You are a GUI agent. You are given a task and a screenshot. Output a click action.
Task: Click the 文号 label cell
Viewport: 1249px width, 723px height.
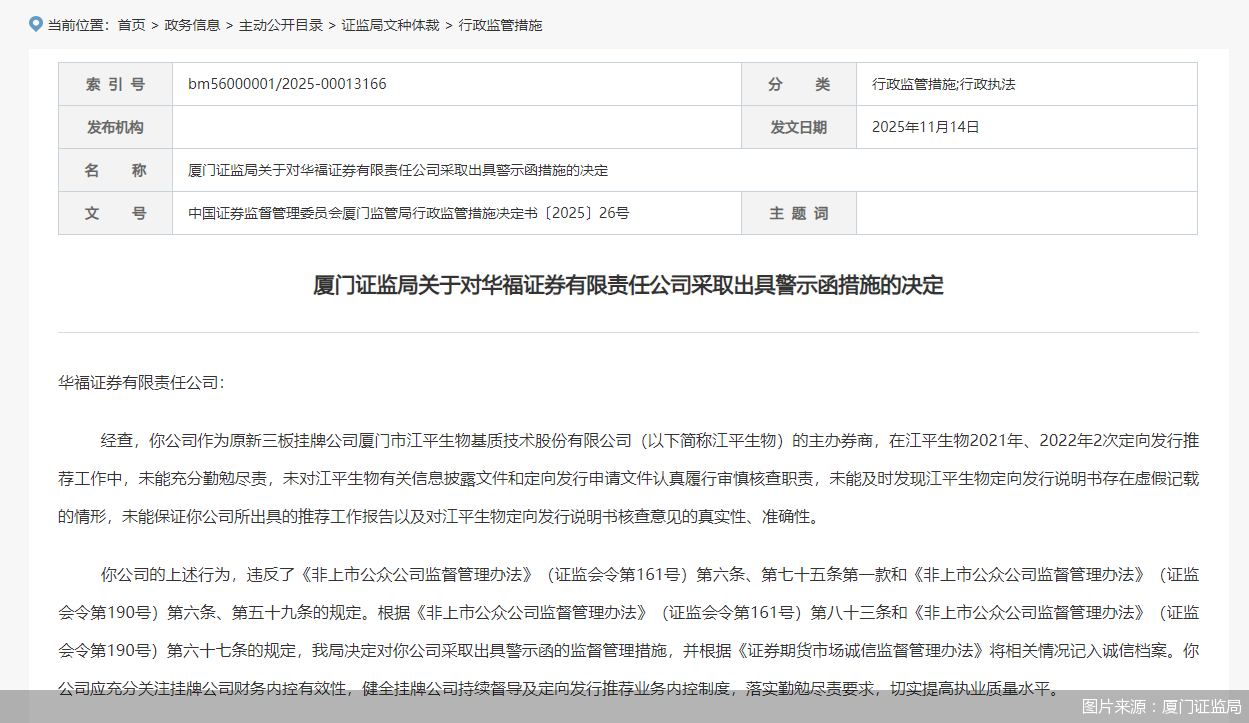pos(115,213)
